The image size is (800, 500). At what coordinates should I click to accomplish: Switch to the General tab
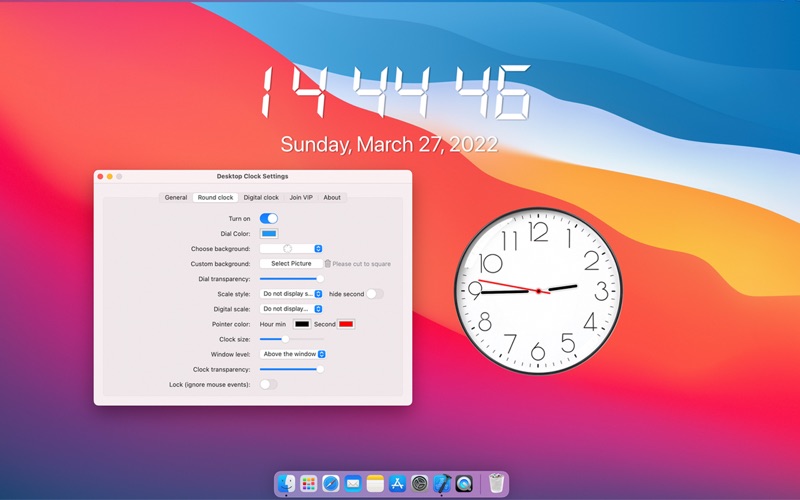coord(176,197)
